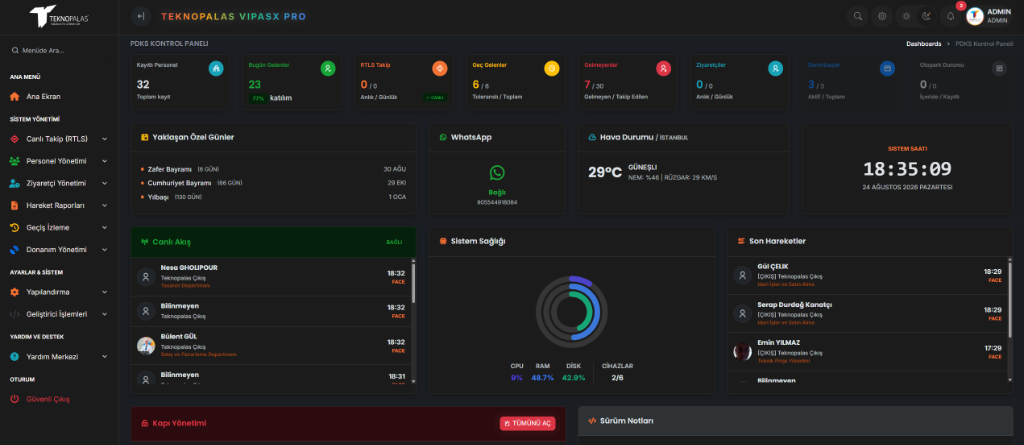Collapse the sidebar with the arrow button
The width and height of the screenshot is (1024, 445).
(x=141, y=16)
